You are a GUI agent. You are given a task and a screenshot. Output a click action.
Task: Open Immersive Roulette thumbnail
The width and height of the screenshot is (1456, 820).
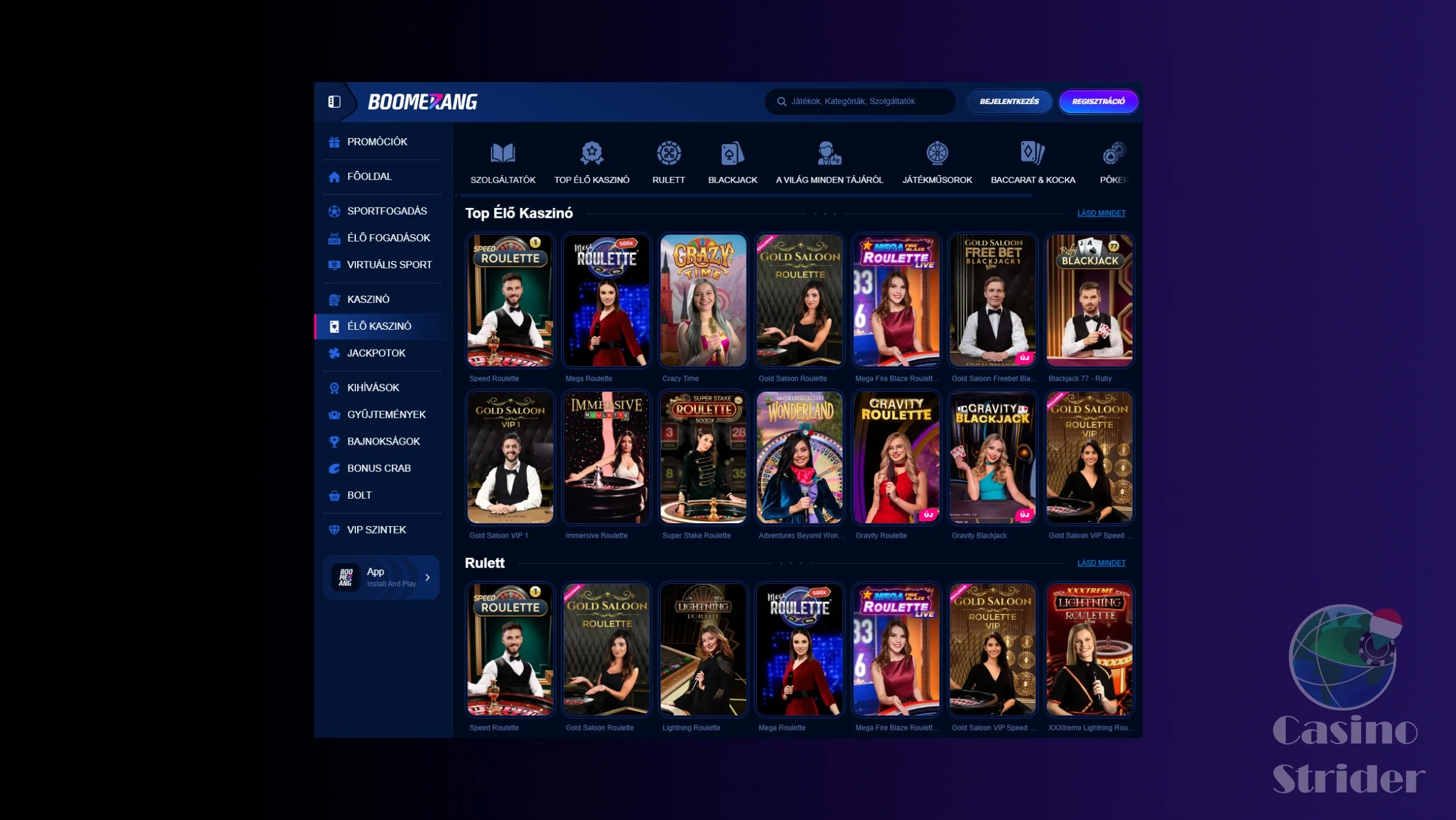(x=606, y=457)
